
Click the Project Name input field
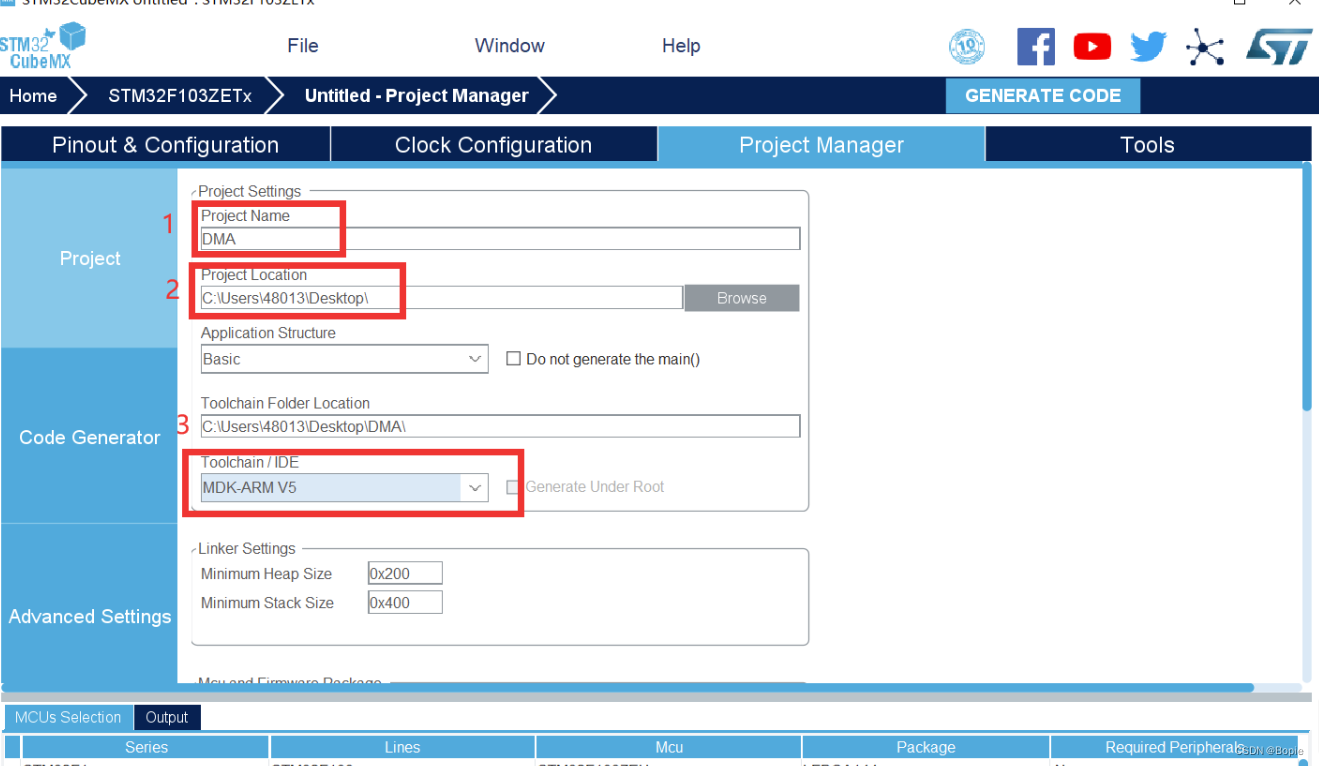click(x=500, y=239)
